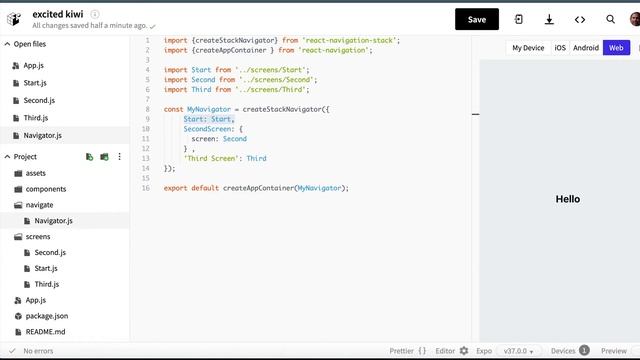The width and height of the screenshot is (640, 360).
Task: Toggle the Preview switch label
Action: coord(613,351)
